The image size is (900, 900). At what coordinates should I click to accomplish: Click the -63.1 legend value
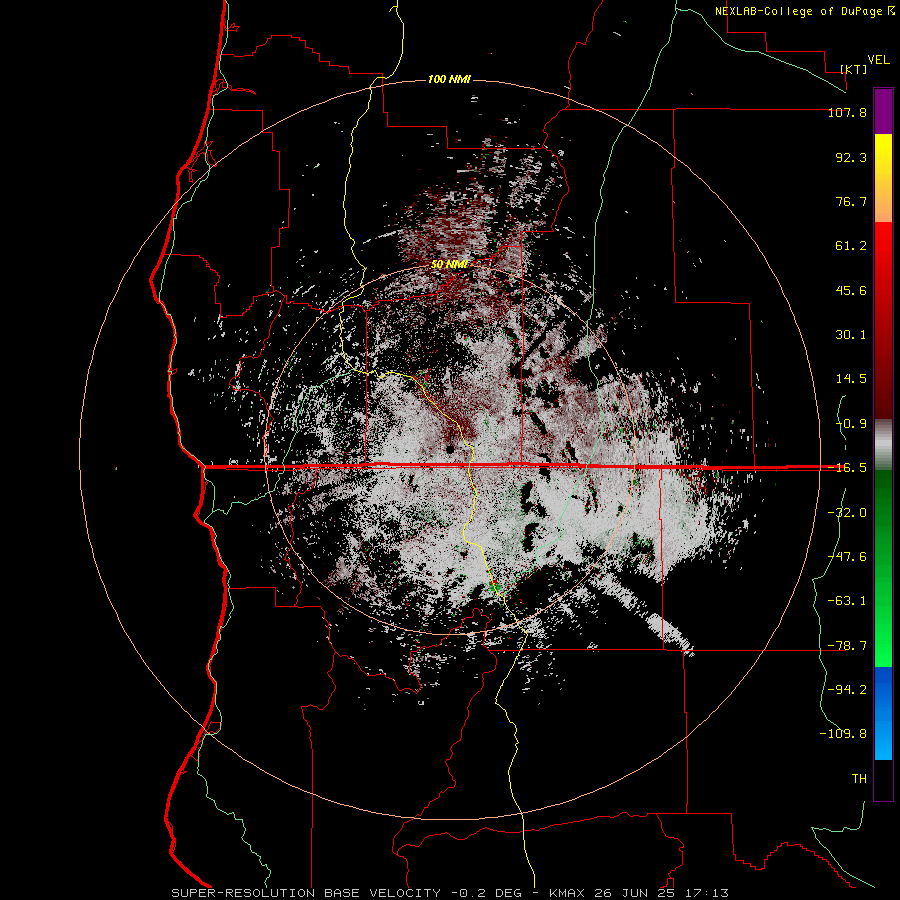coord(847,601)
